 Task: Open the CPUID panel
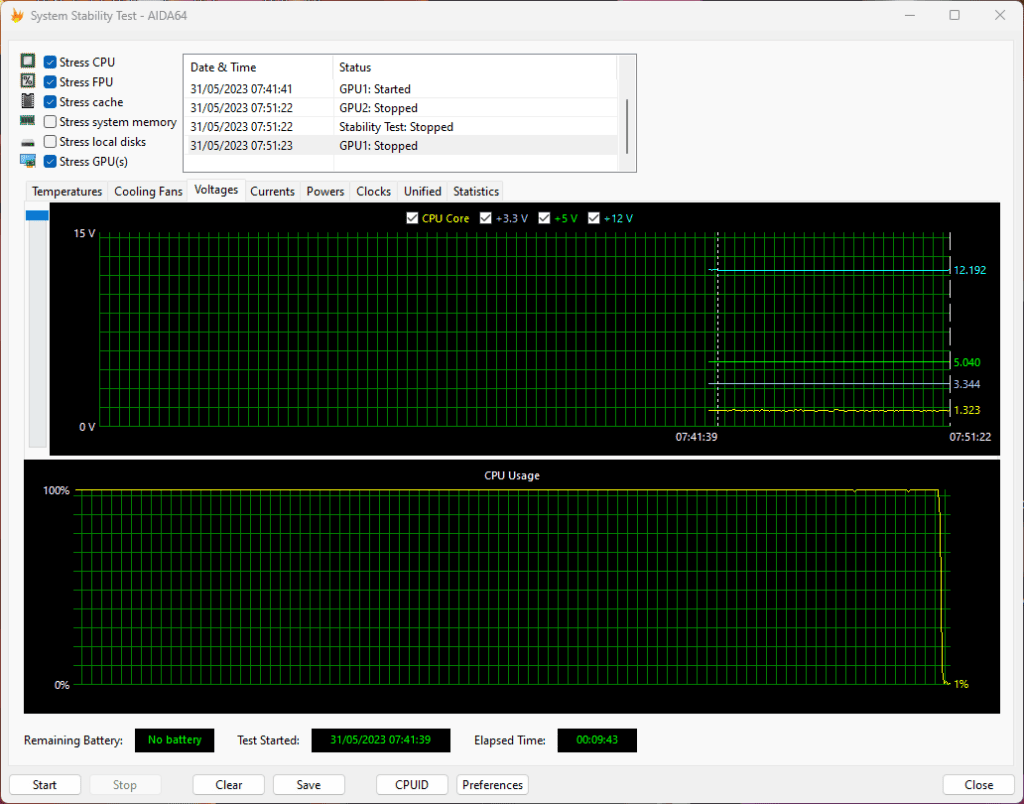tap(412, 784)
